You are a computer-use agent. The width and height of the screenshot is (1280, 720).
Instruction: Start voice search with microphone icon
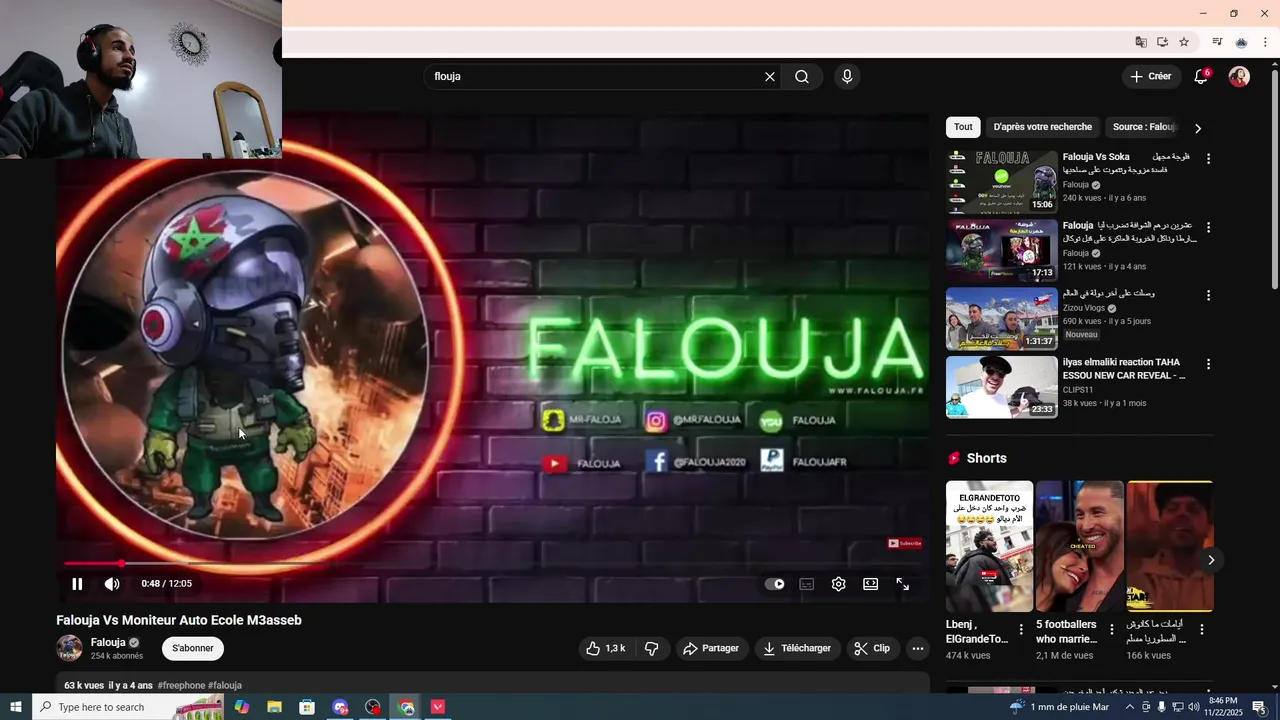847,77
